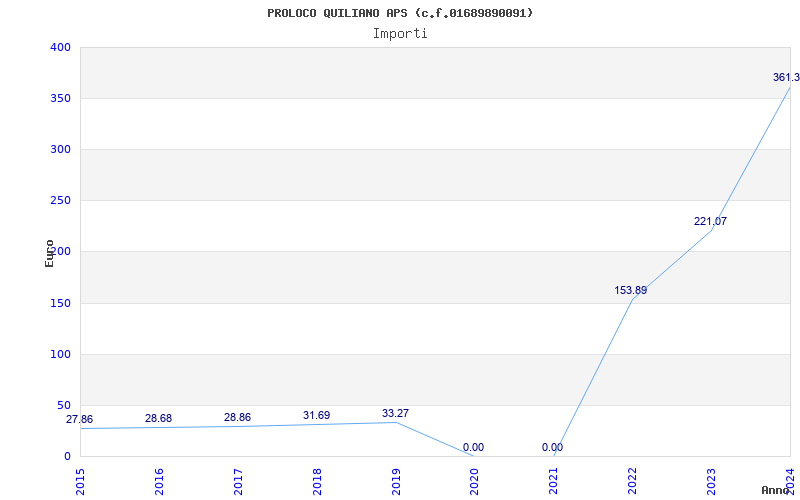Screen dimensions: 800x500
Task: Click the 250 y-axis tick label
Action: click(x=60, y=201)
